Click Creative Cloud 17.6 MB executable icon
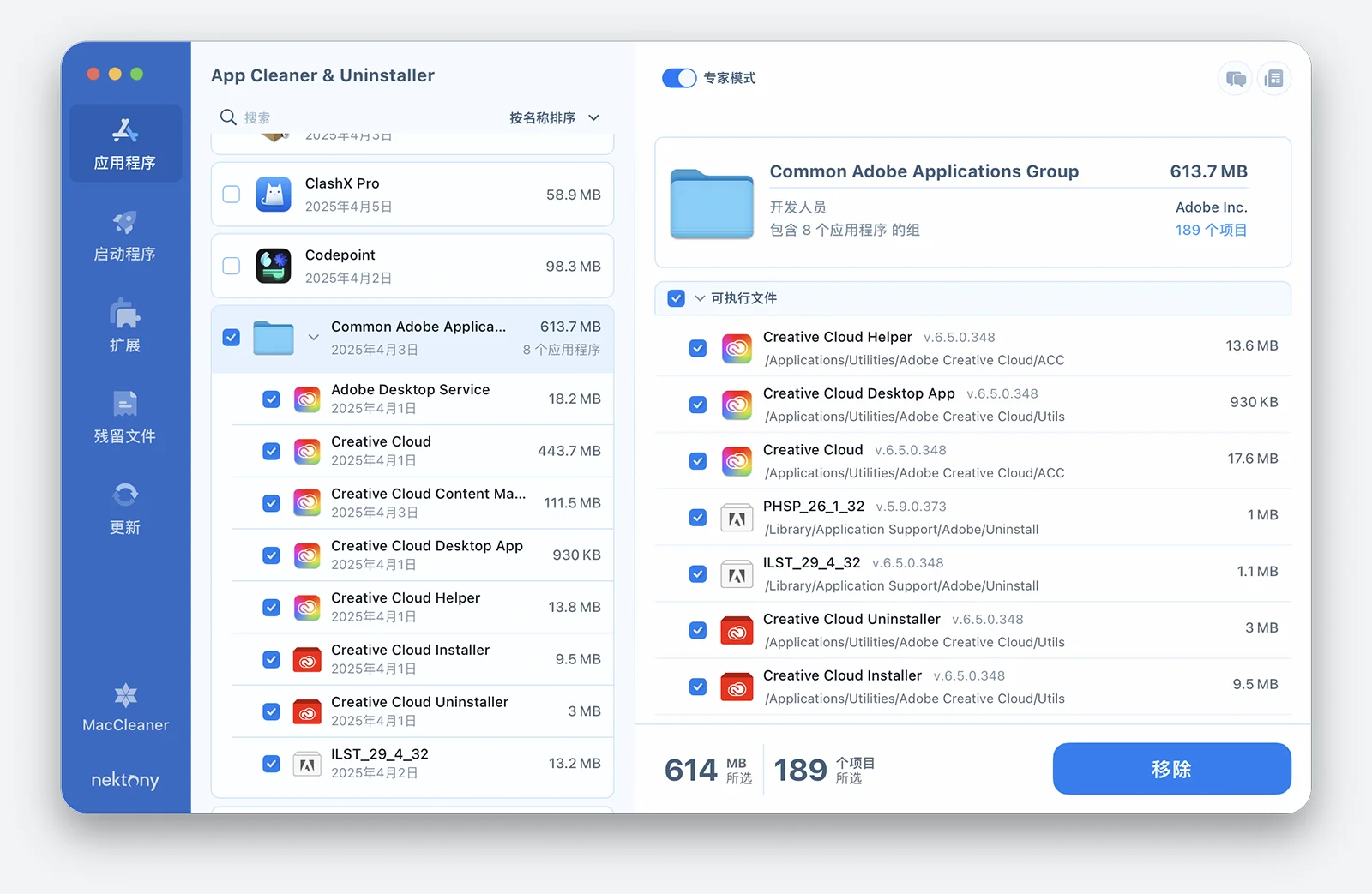This screenshot has height=894, width=1372. pyautogui.click(x=737, y=461)
